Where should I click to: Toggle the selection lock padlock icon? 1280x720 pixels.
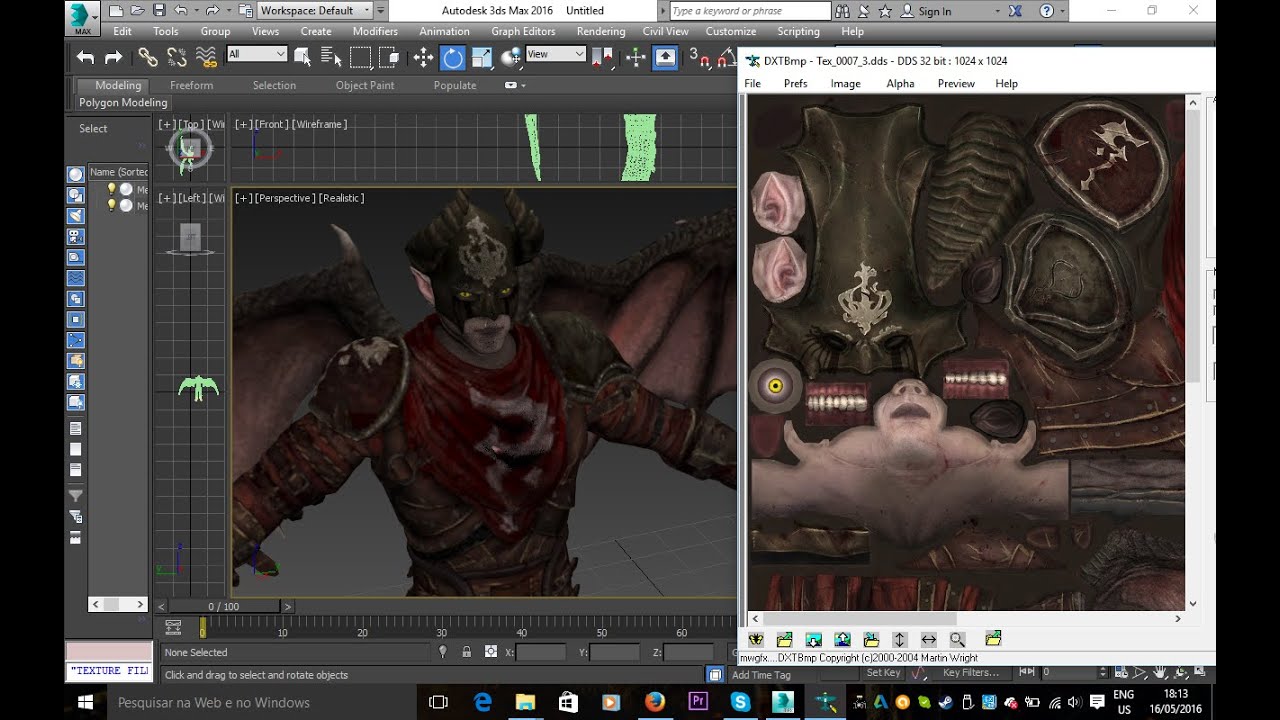[x=466, y=652]
